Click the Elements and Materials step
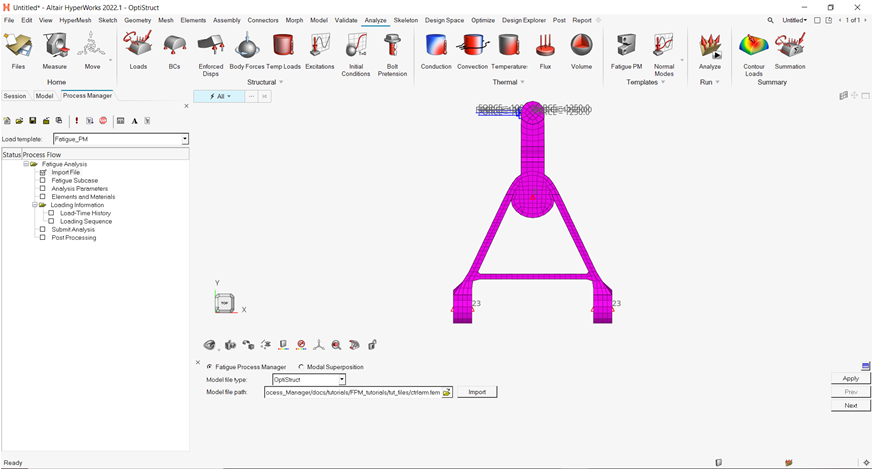The width and height of the screenshot is (873, 469). point(83,197)
